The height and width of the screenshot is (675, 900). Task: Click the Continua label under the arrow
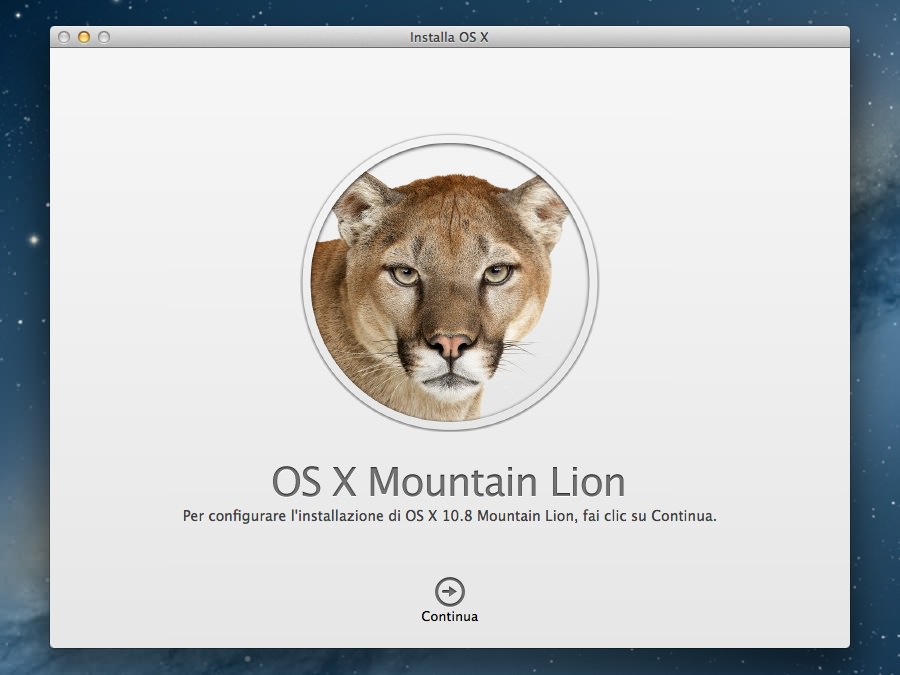[449, 616]
